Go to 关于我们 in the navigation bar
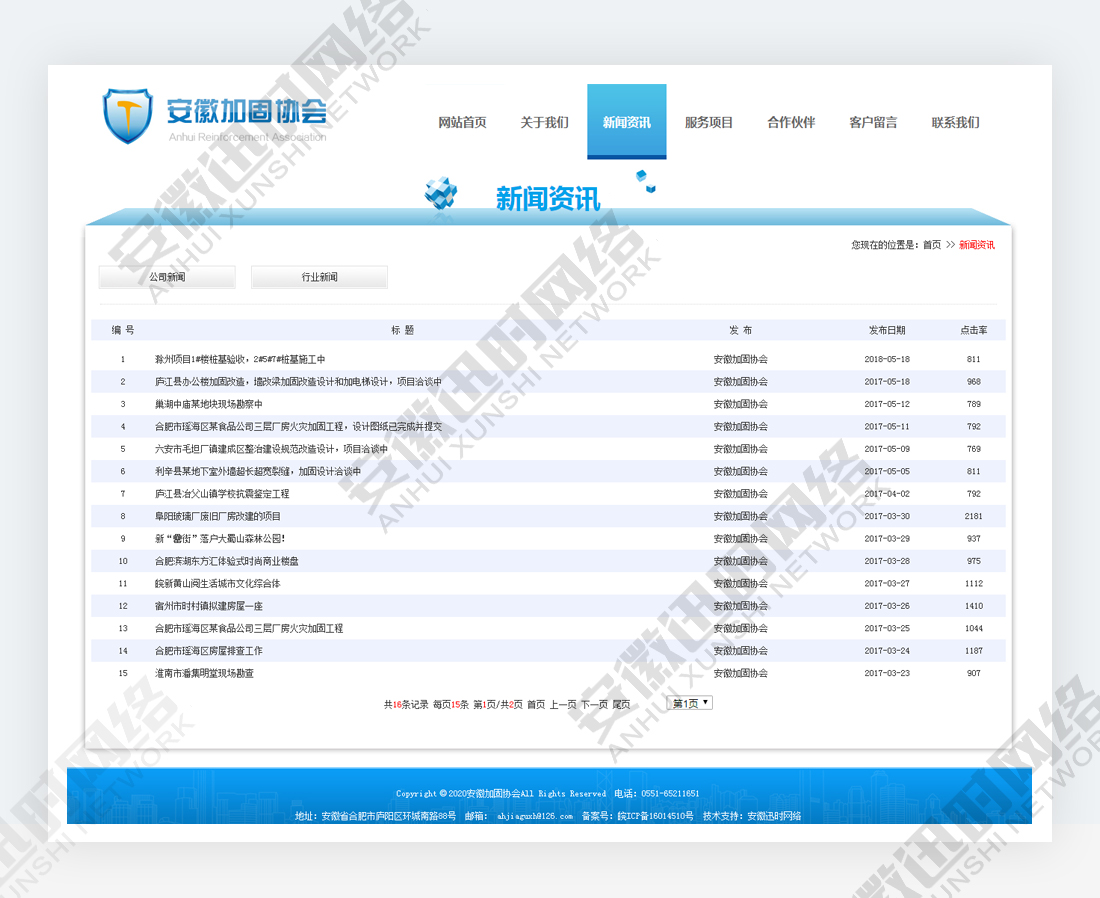The image size is (1100, 898). click(544, 123)
